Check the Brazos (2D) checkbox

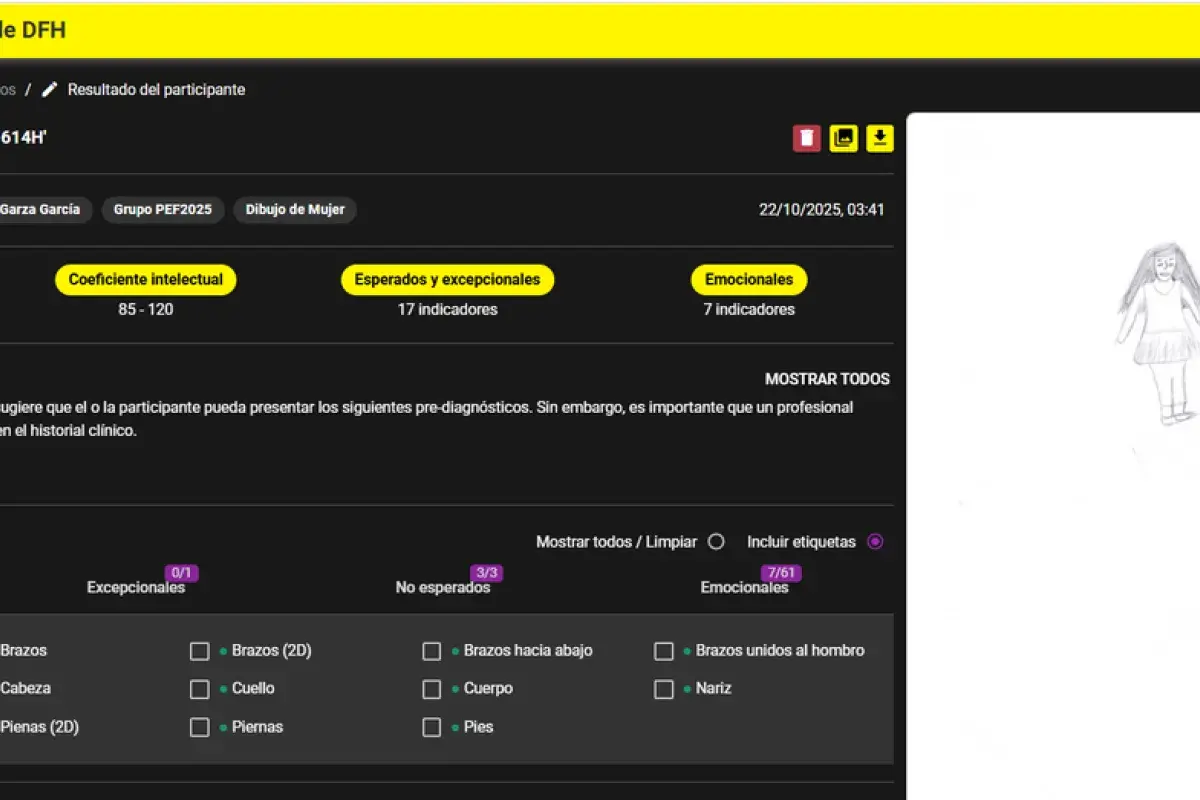[x=200, y=651]
